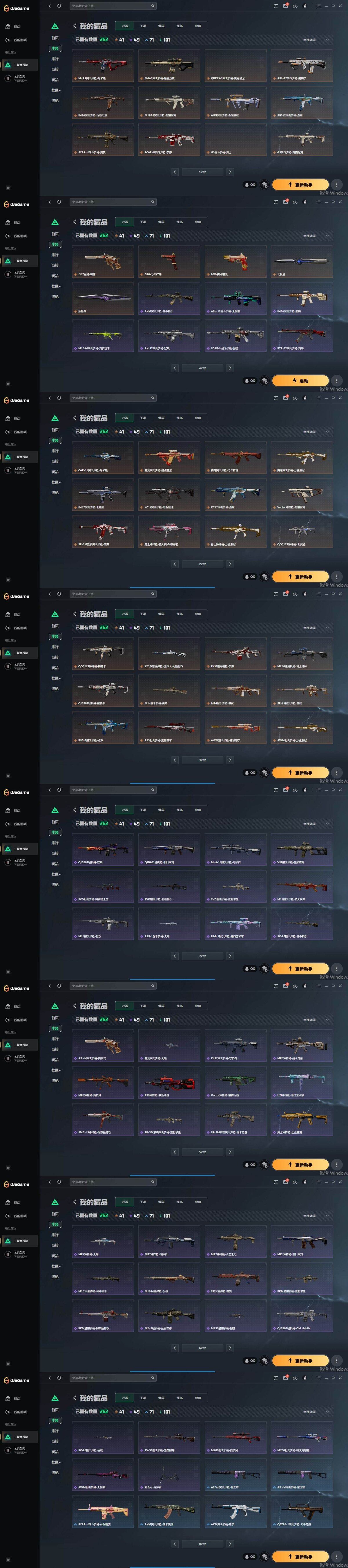Open the M4A1 weapon card in the top-left of the 1/22 window
Image resolution: width=348 pixels, height=1568 pixels.
click(x=103, y=66)
